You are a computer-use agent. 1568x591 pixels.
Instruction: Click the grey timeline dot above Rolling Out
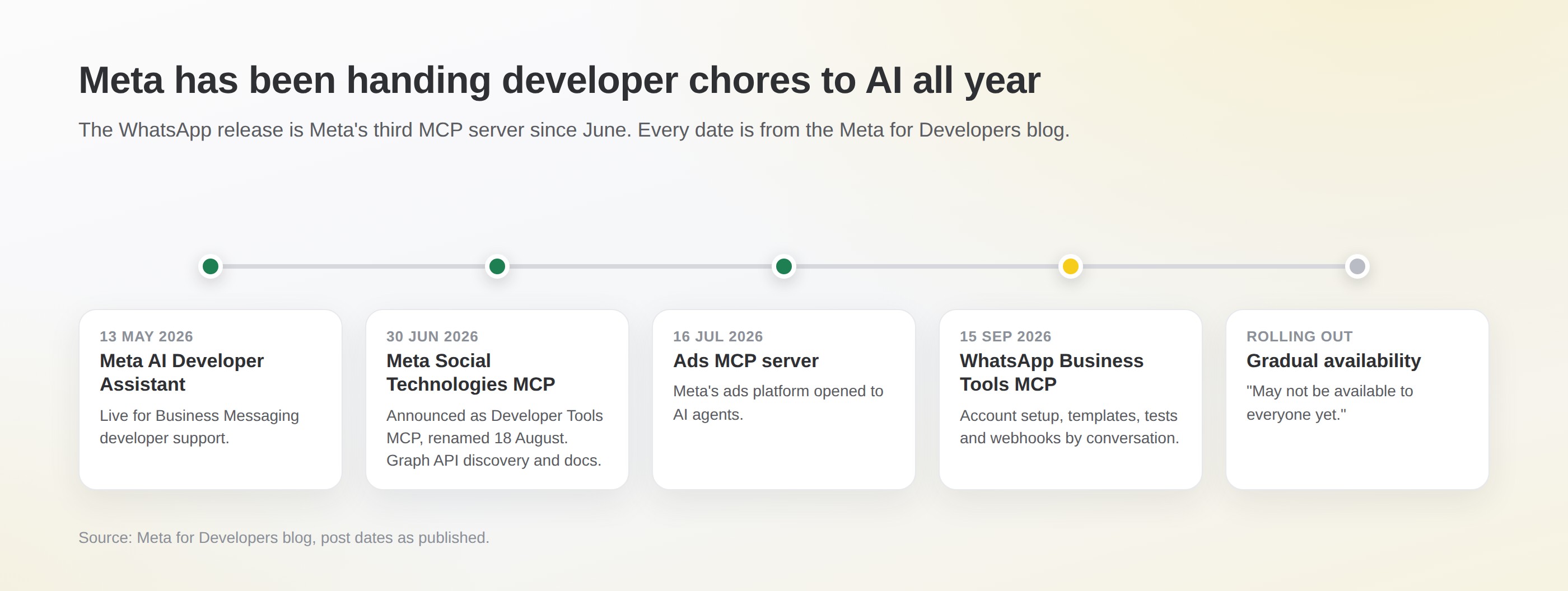[x=1357, y=266]
